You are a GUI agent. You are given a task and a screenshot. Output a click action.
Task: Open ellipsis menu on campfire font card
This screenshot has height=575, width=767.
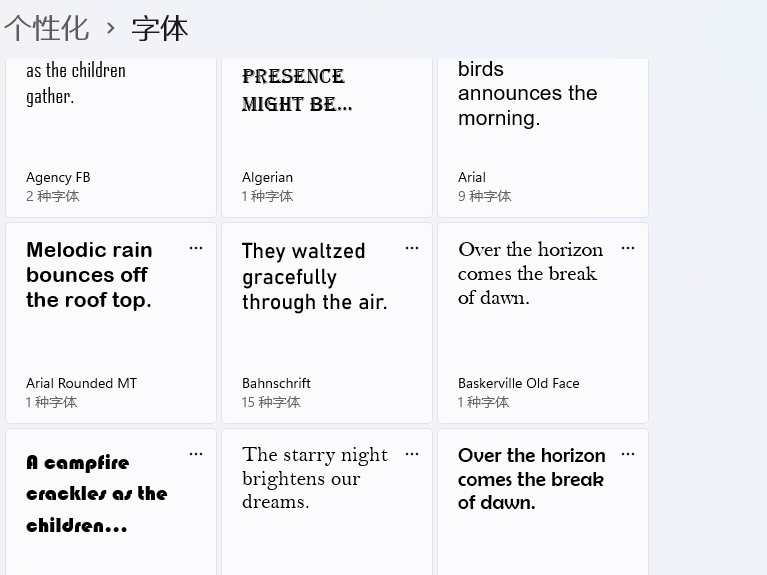pyautogui.click(x=196, y=454)
